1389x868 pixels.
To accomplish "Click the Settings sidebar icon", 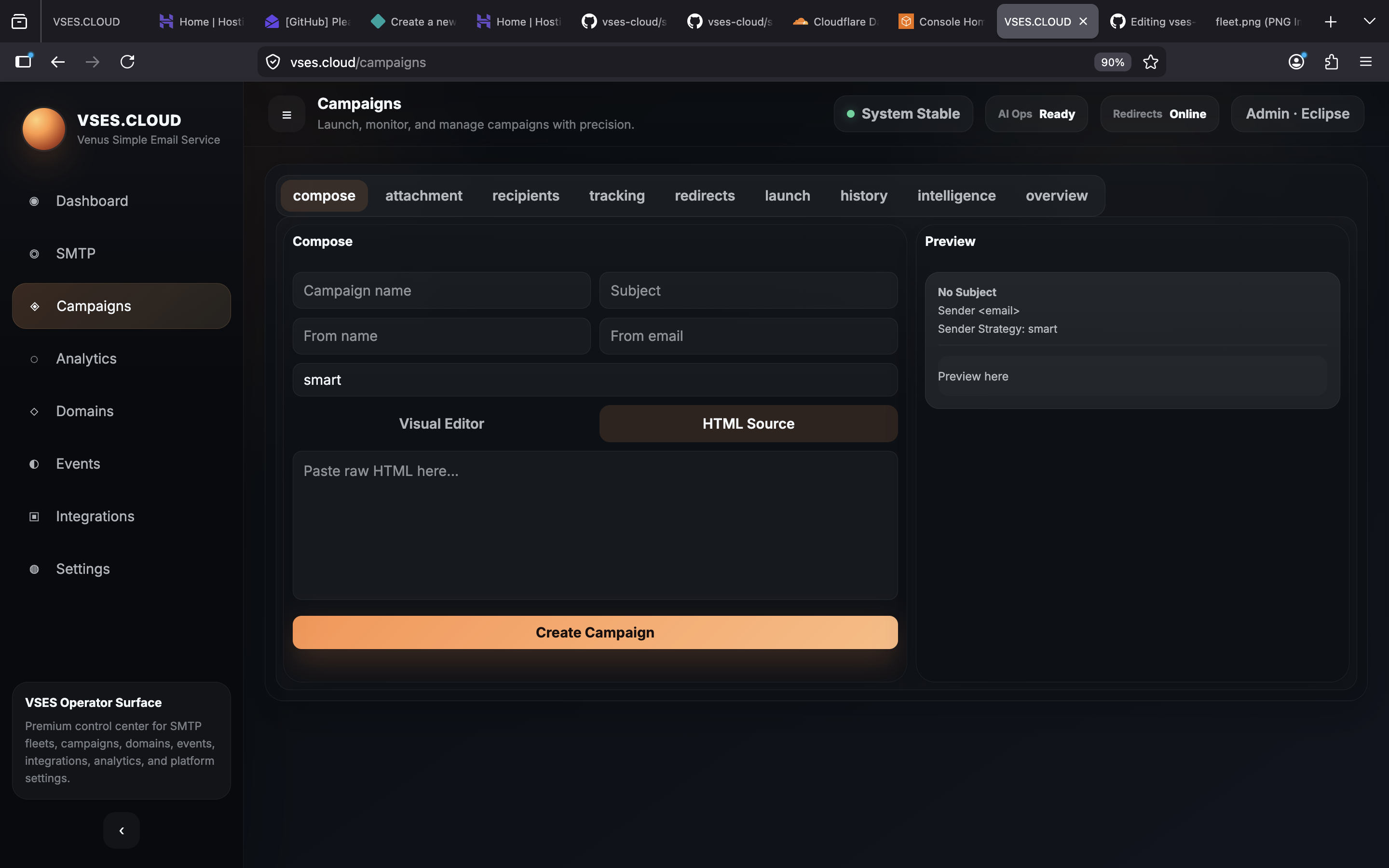I will point(34,570).
